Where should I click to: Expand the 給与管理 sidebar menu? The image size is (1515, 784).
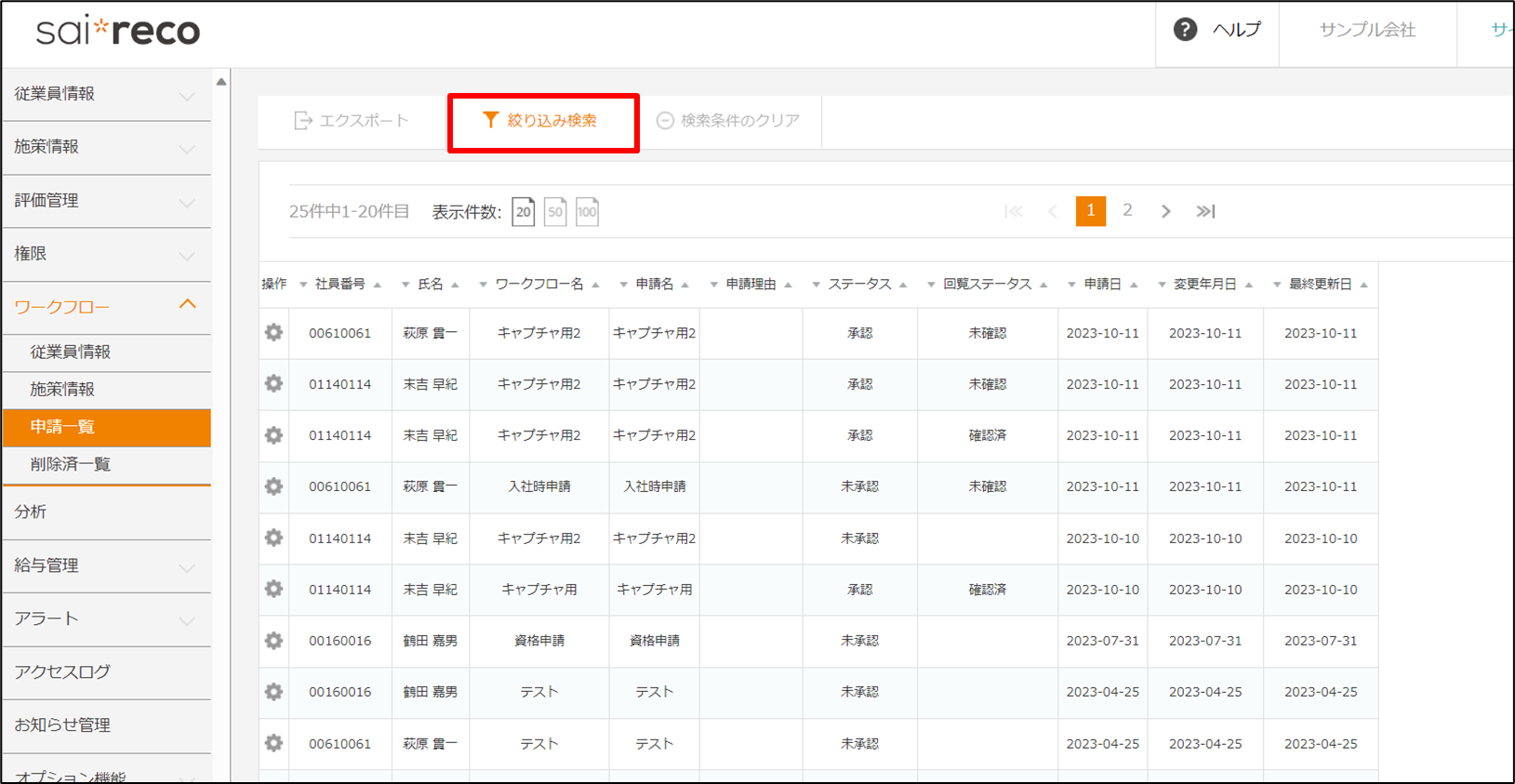tap(106, 565)
